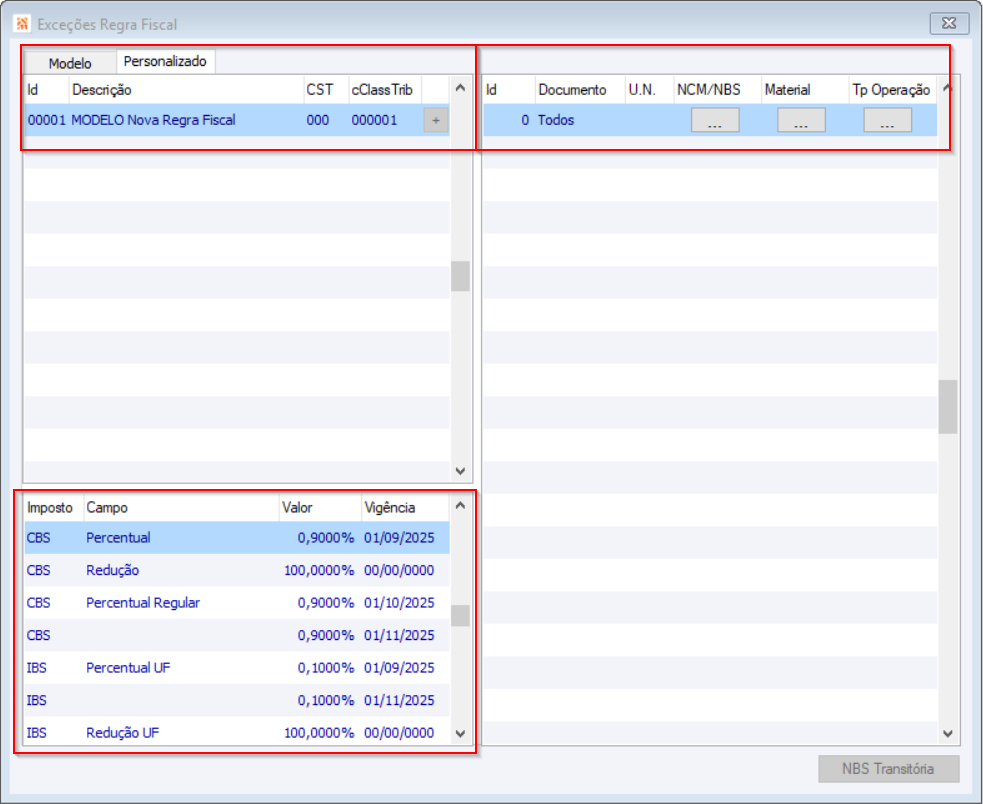Open the NCM/NBS ellipsis button
This screenshot has width=983, height=804.
coord(715,120)
